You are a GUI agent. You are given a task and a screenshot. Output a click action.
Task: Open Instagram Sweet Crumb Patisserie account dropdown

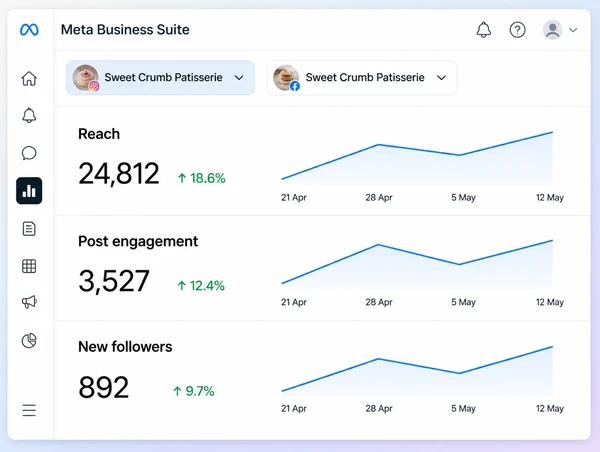click(x=160, y=77)
